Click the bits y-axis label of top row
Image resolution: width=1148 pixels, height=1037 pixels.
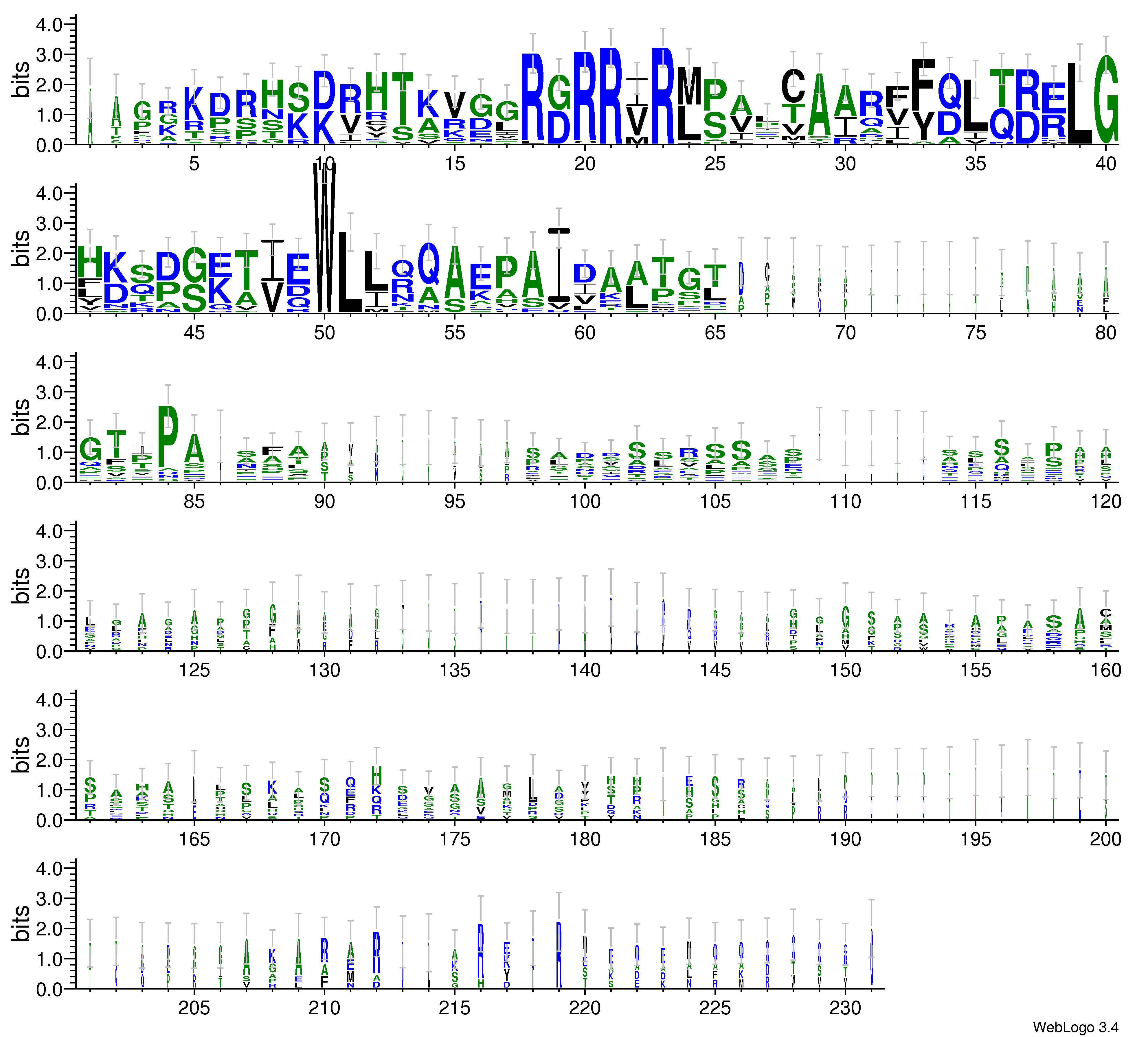point(21,80)
